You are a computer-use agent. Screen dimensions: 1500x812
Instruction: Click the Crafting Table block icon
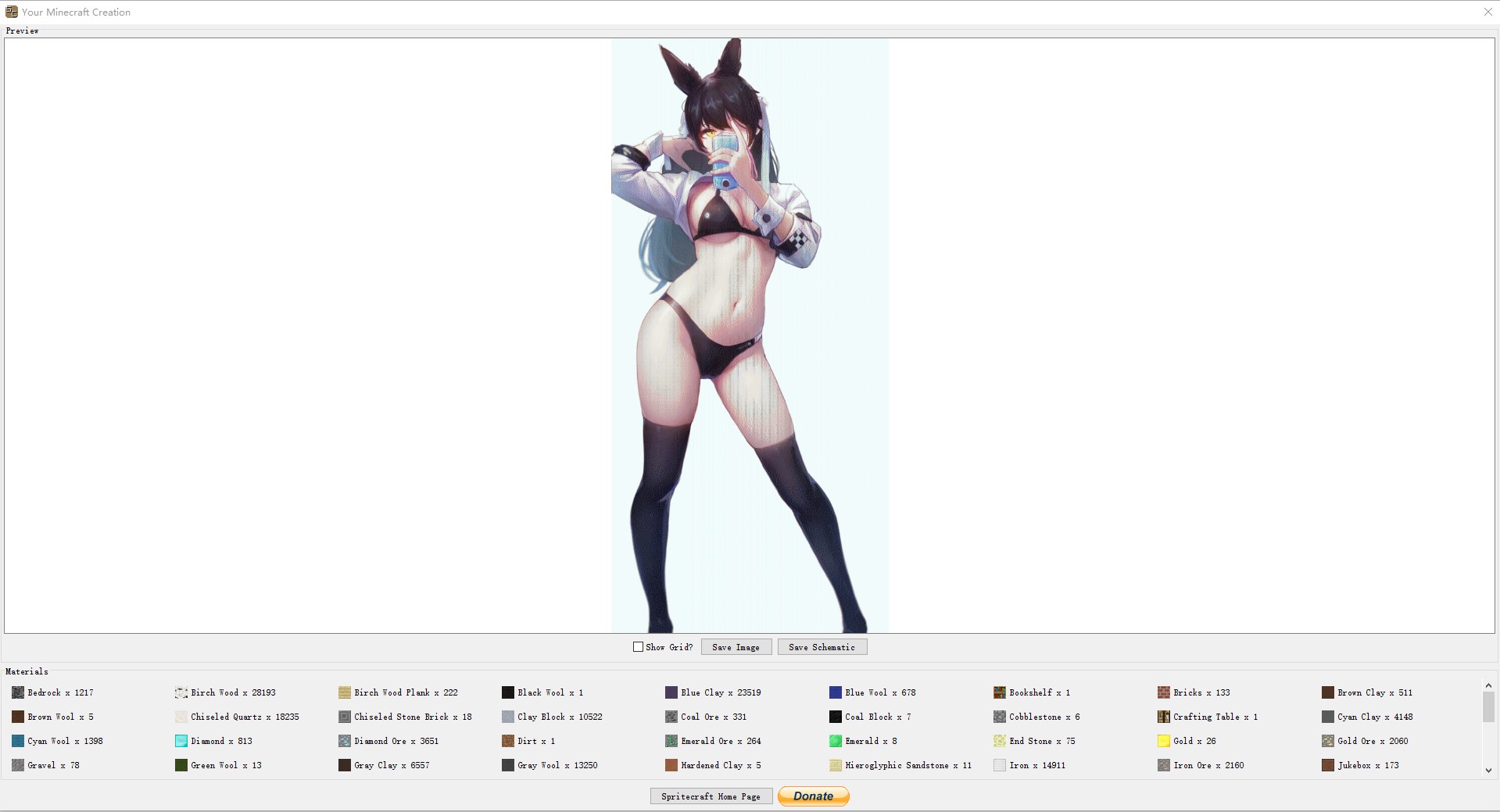click(x=1164, y=717)
